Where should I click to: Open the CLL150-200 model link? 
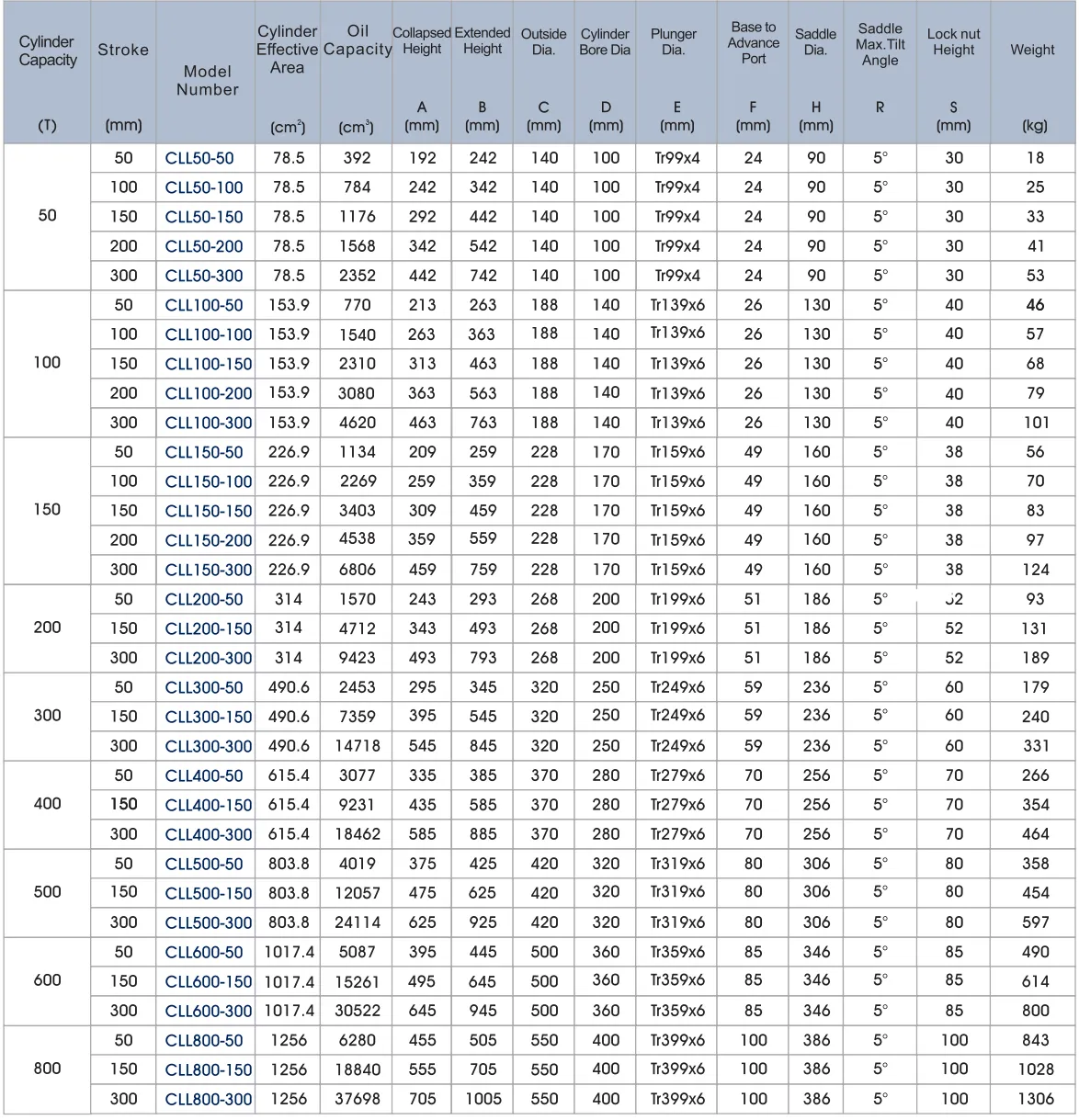(x=208, y=540)
